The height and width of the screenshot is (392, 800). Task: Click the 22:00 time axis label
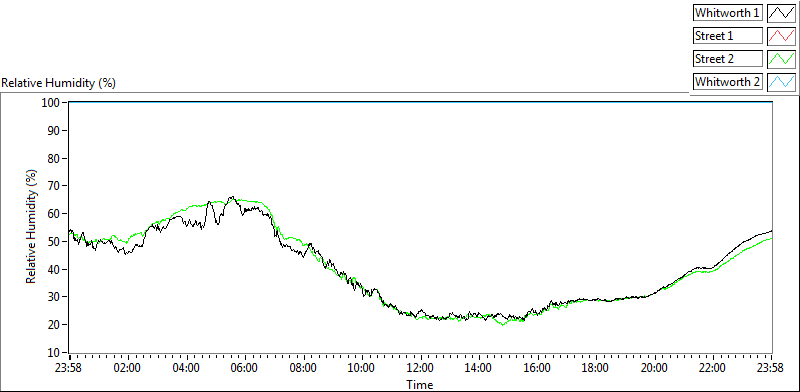713,368
